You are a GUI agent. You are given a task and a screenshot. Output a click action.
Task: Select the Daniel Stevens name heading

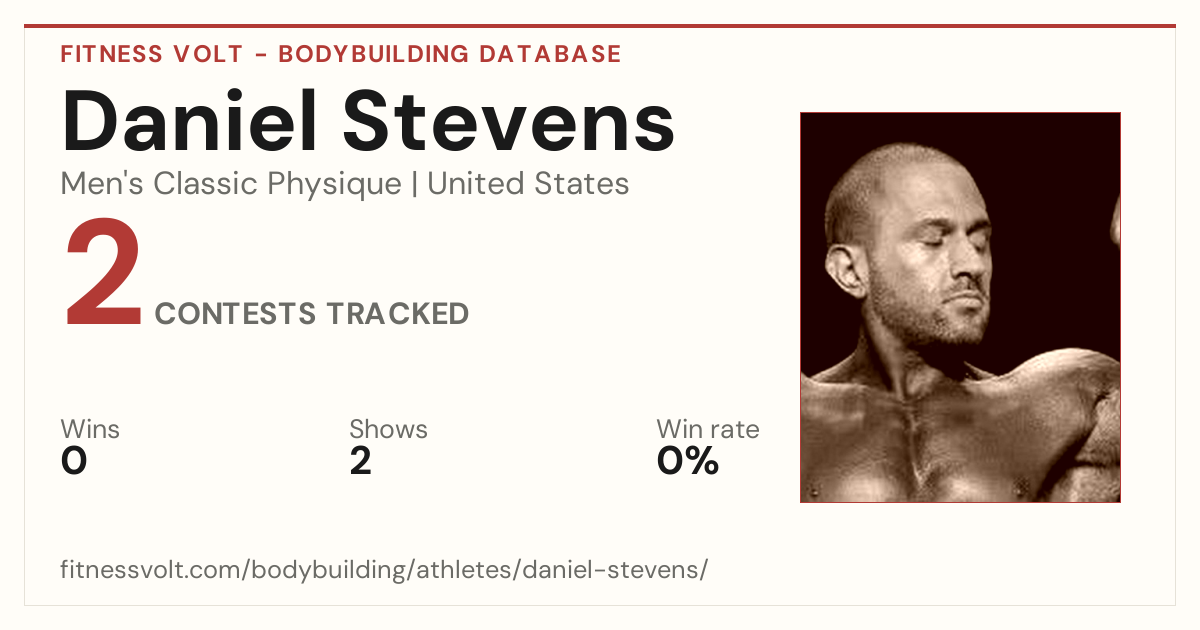[368, 122]
